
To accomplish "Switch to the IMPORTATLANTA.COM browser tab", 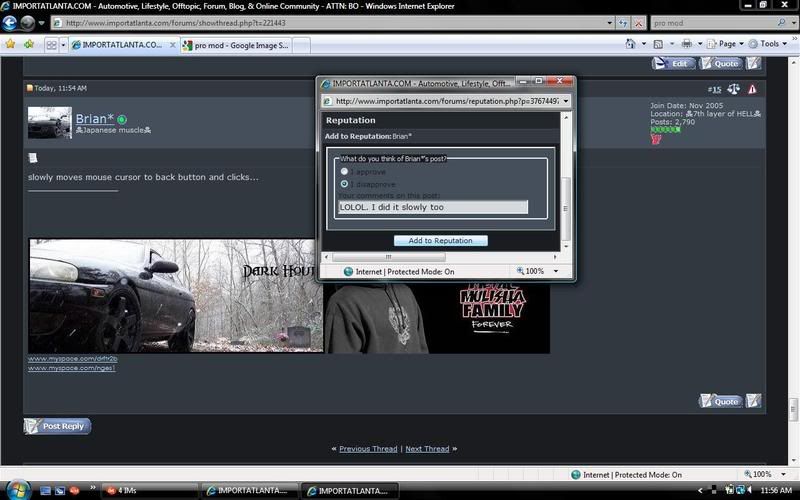I will tap(120, 46).
